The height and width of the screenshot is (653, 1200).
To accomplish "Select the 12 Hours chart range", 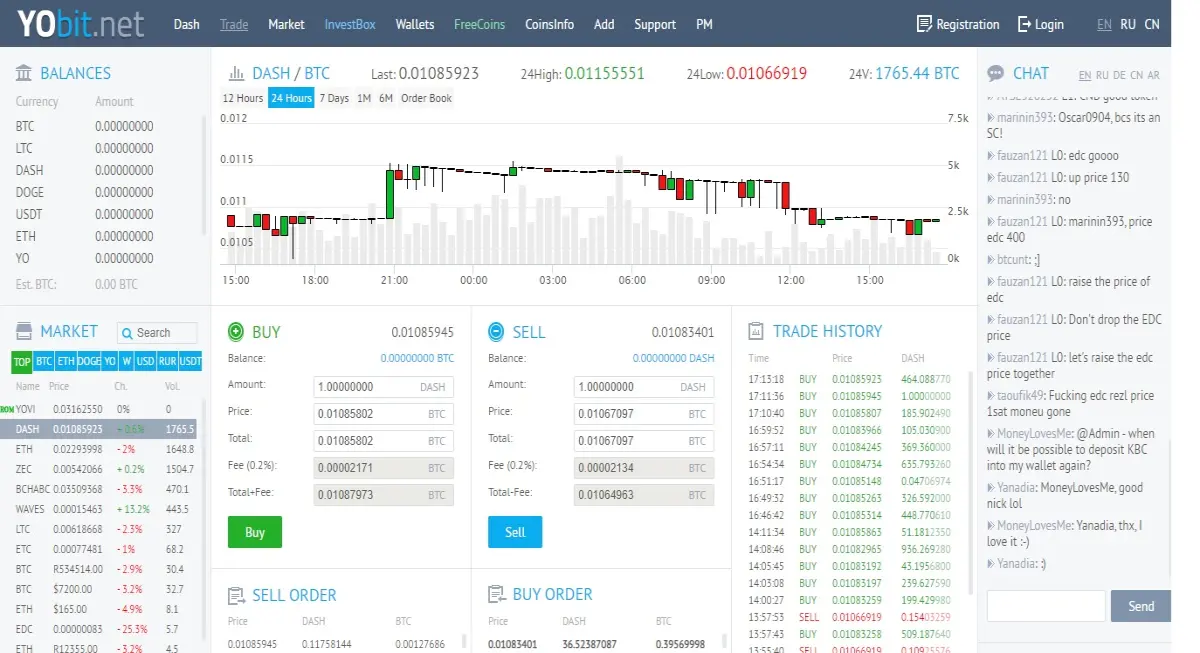I will click(x=242, y=98).
